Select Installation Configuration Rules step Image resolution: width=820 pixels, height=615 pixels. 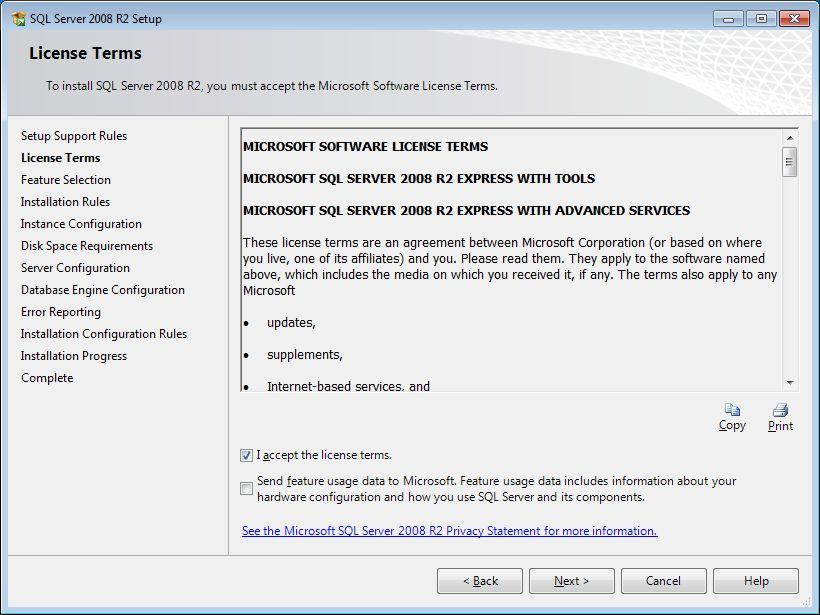(x=104, y=334)
